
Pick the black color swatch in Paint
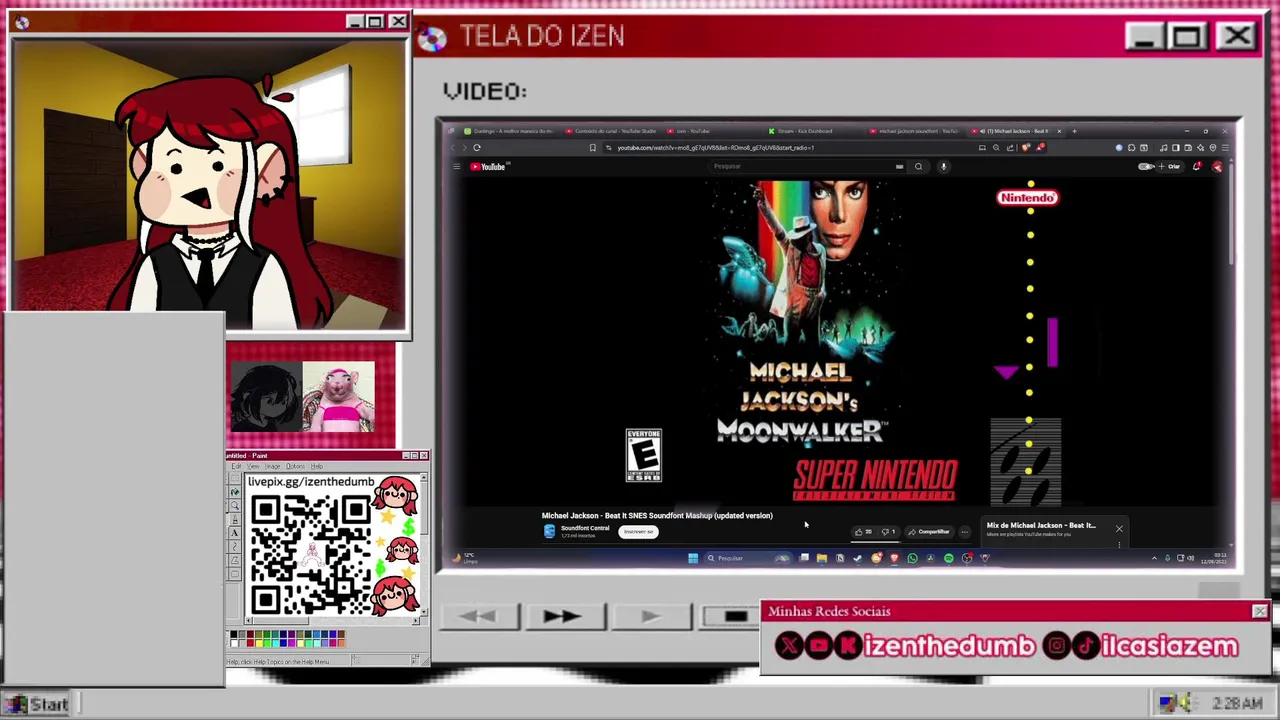(x=234, y=634)
